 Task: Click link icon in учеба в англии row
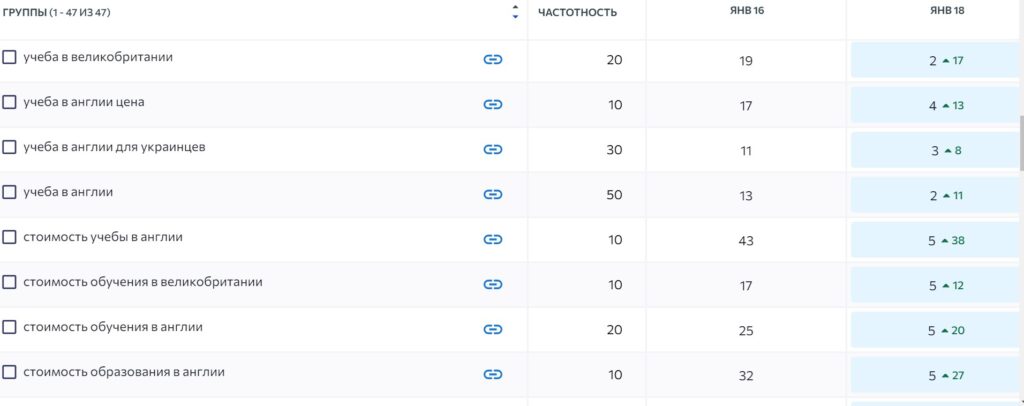pos(492,195)
